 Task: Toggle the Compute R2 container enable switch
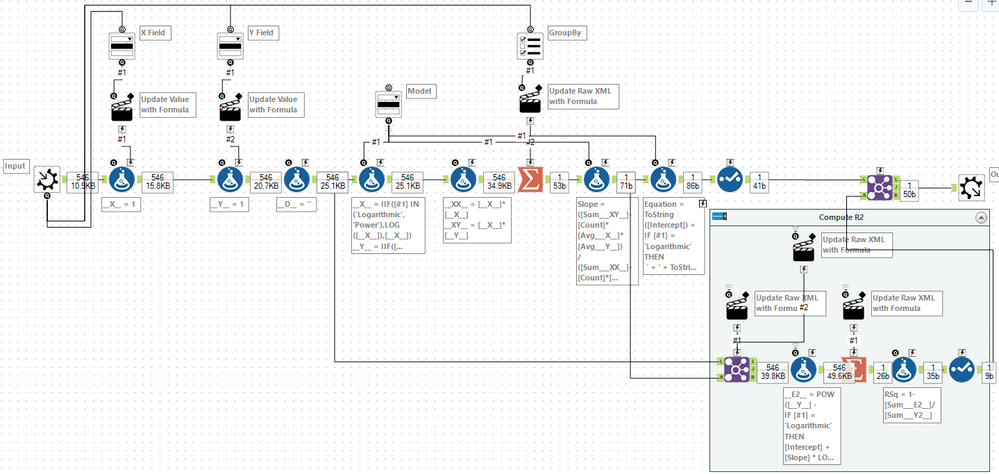721,217
